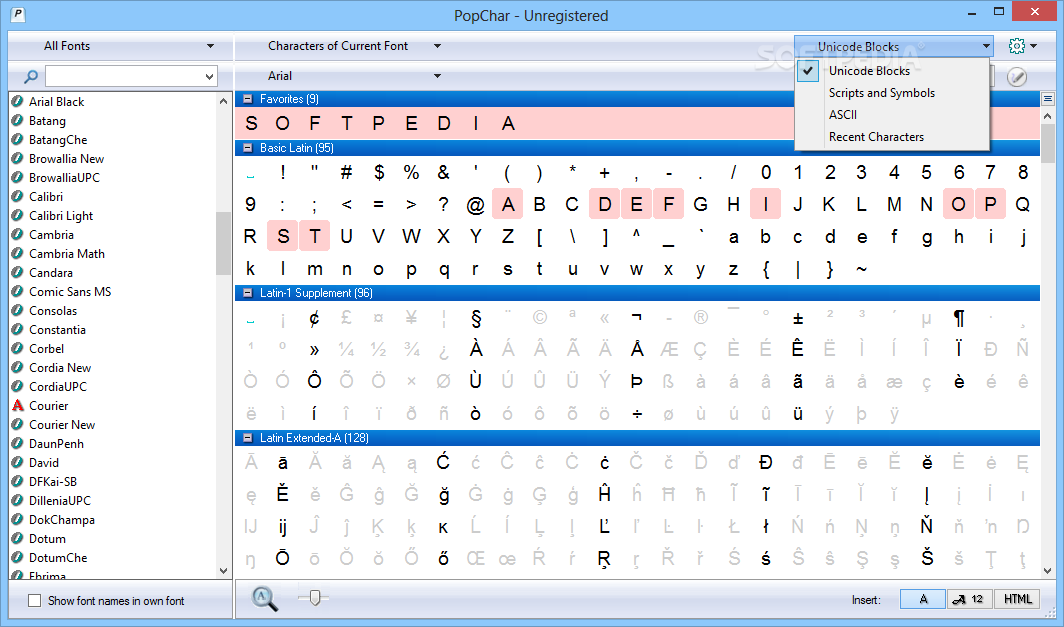Pick the at sign @ character
Screen dimensions: 1064x627
[476, 204]
